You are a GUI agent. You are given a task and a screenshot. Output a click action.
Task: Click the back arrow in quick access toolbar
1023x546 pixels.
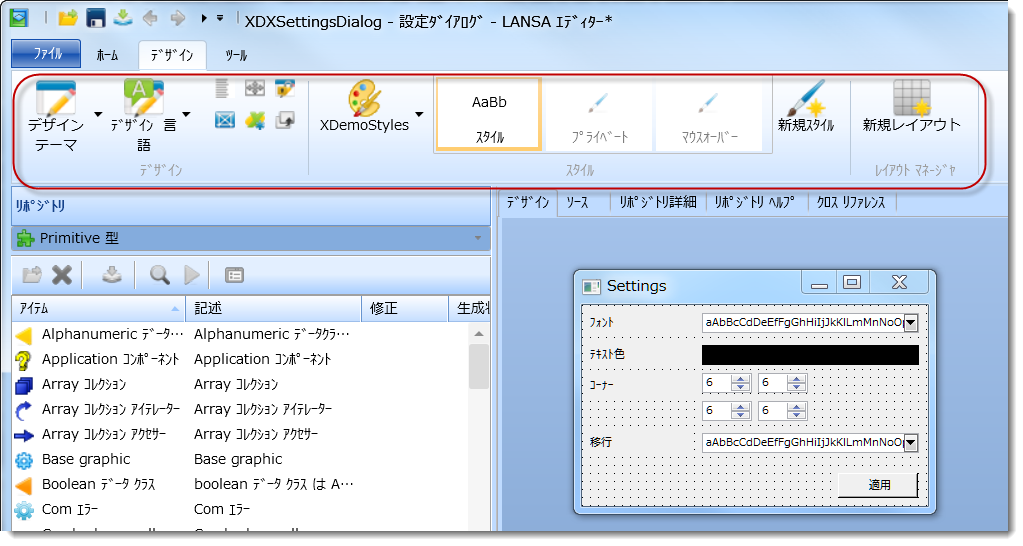coord(150,18)
